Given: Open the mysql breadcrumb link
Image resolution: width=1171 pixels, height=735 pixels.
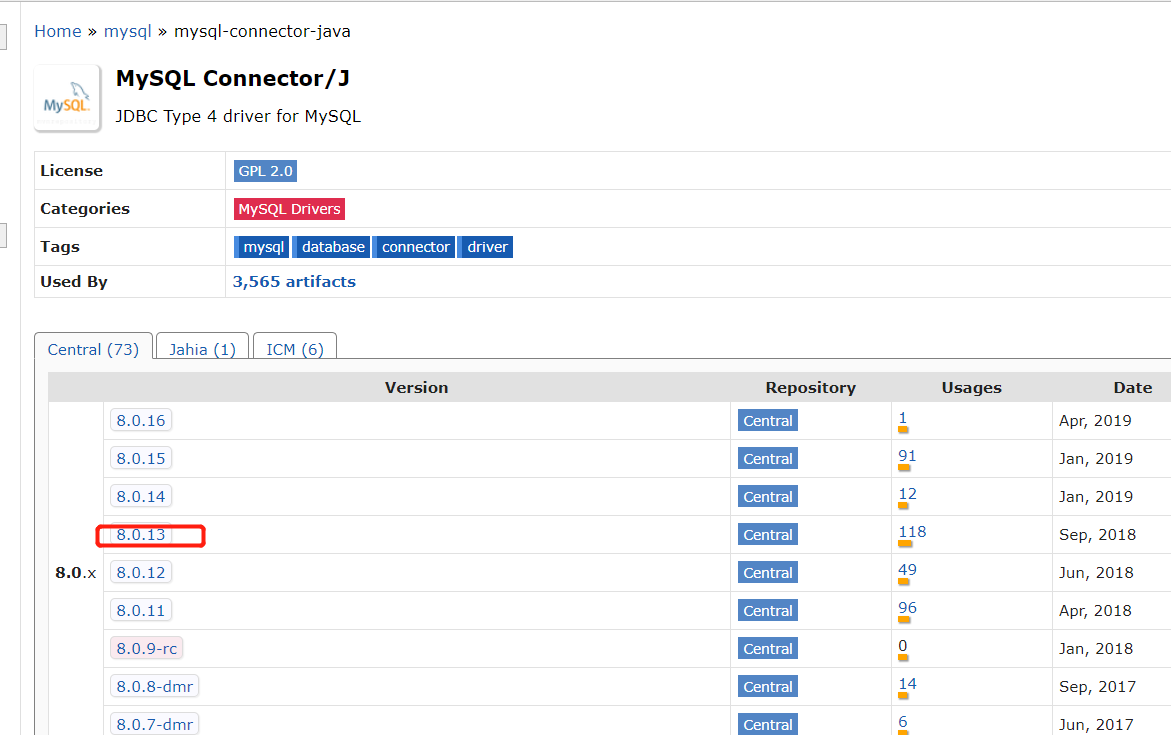Looking at the screenshot, I should (128, 31).
